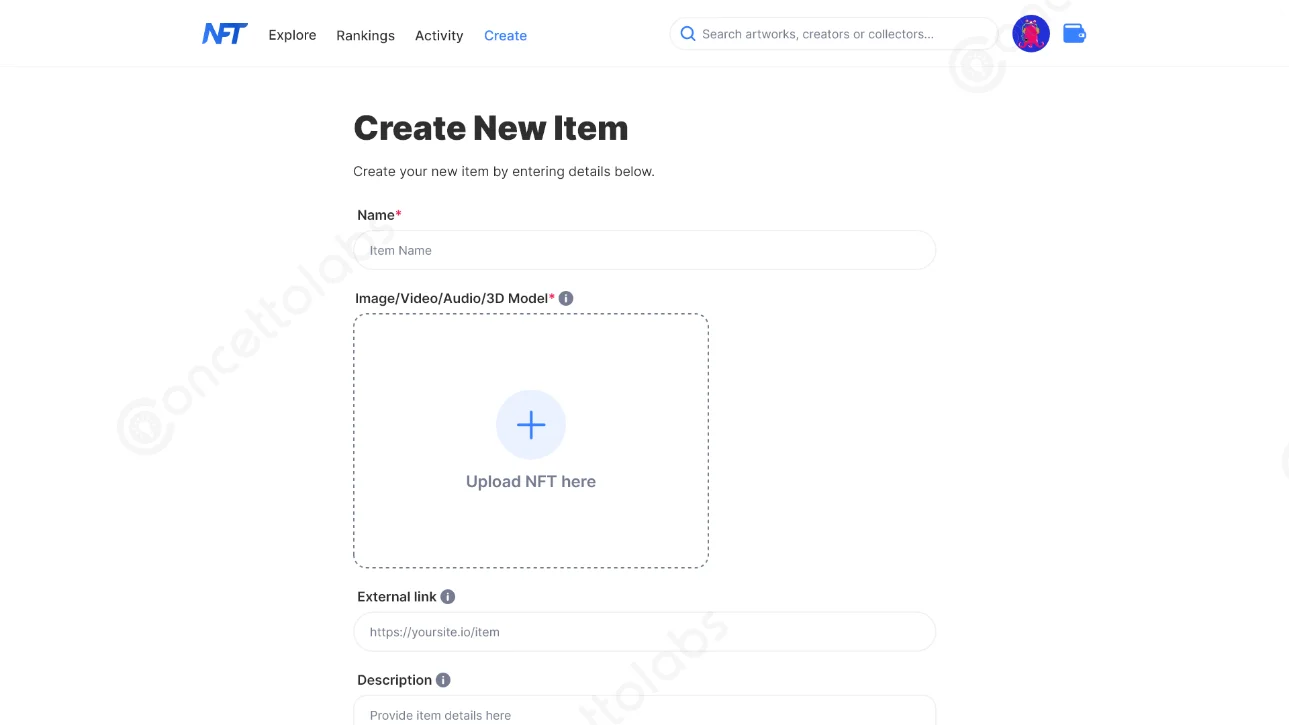Click the Create New Item heading
The image size is (1289, 725).
pos(490,127)
